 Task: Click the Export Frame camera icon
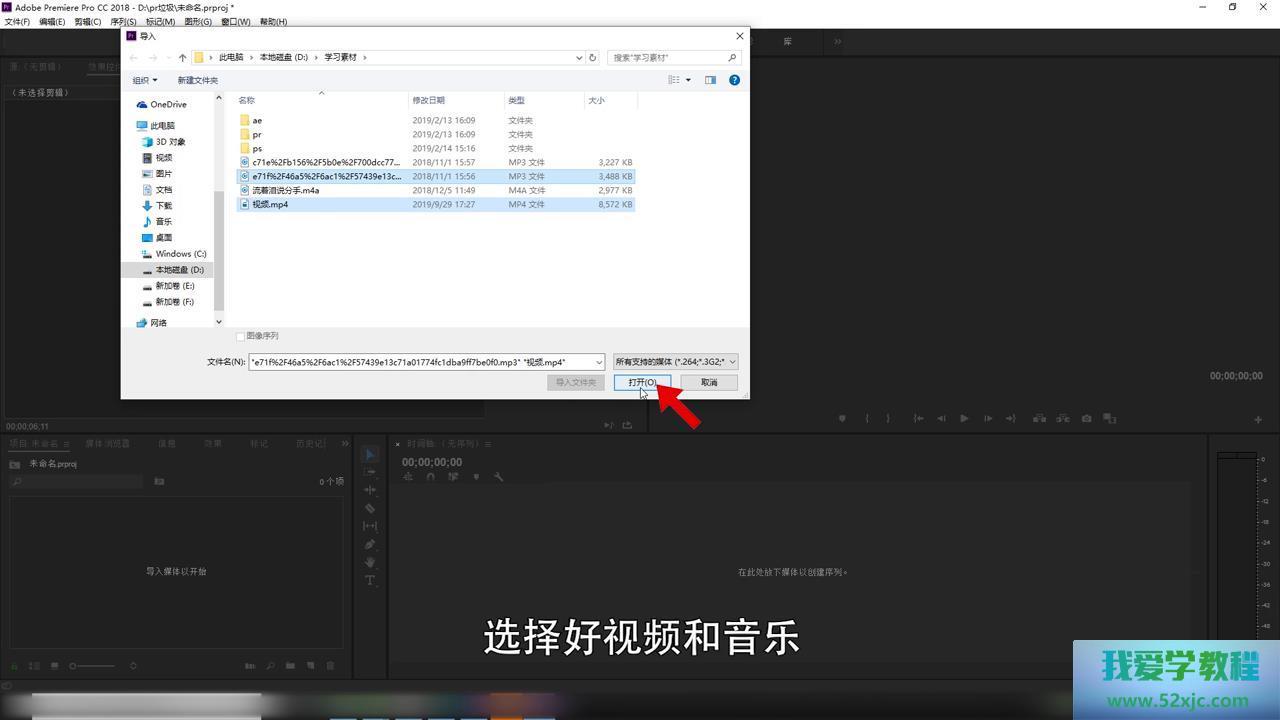click(1086, 419)
